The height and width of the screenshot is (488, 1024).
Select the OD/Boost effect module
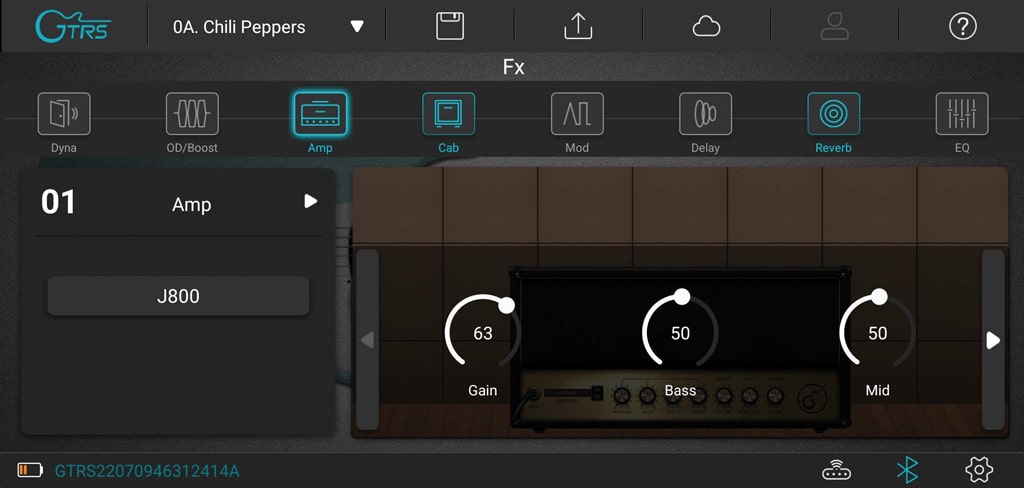point(192,114)
